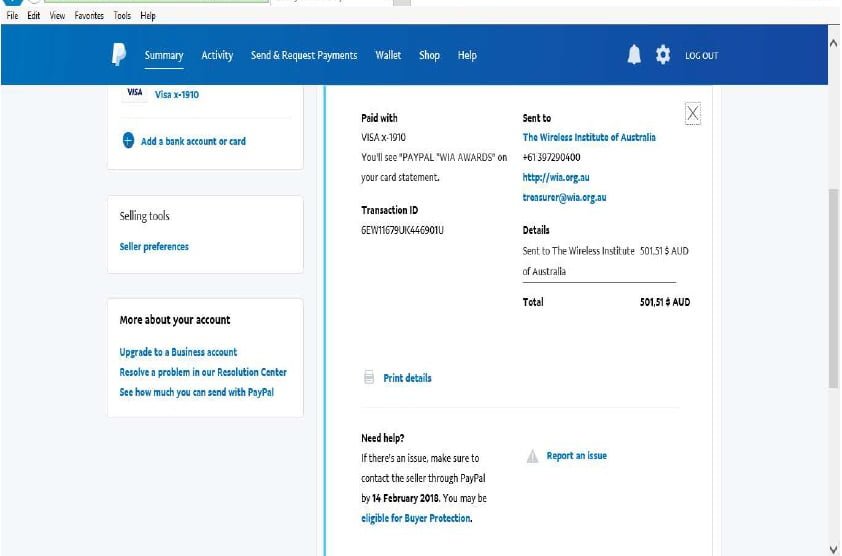The height and width of the screenshot is (556, 842).
Task: Open the Favorites menu
Action: pos(89,16)
